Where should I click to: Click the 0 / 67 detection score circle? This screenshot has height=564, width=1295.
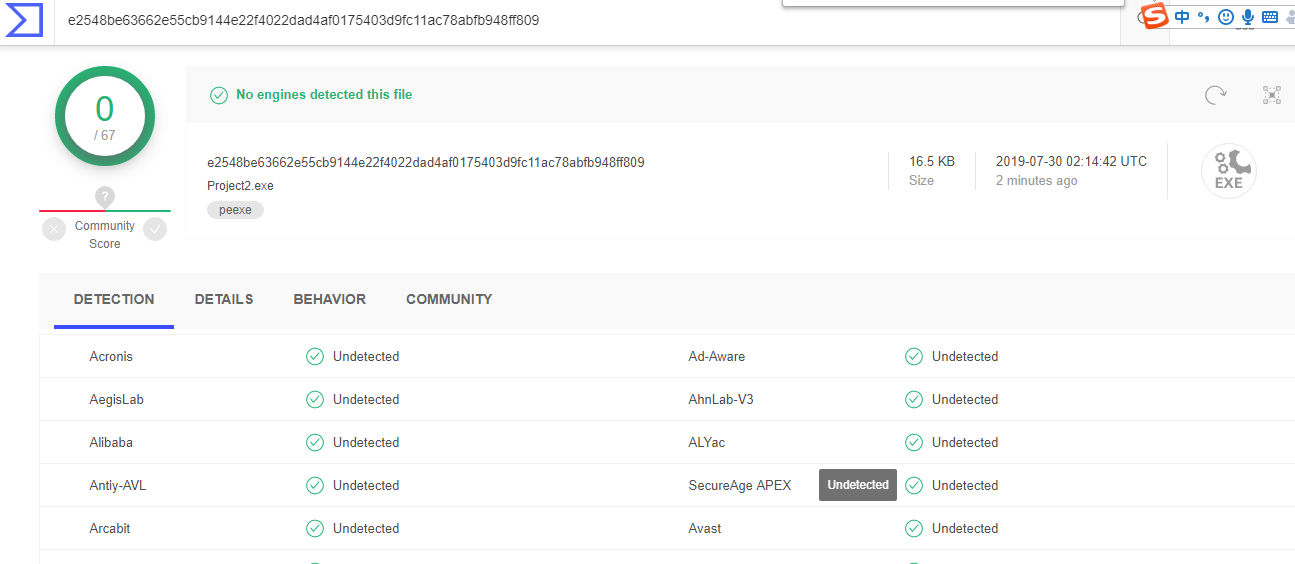pos(105,116)
